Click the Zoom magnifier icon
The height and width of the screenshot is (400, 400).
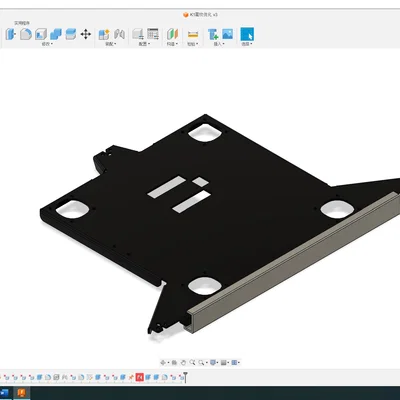(192, 362)
